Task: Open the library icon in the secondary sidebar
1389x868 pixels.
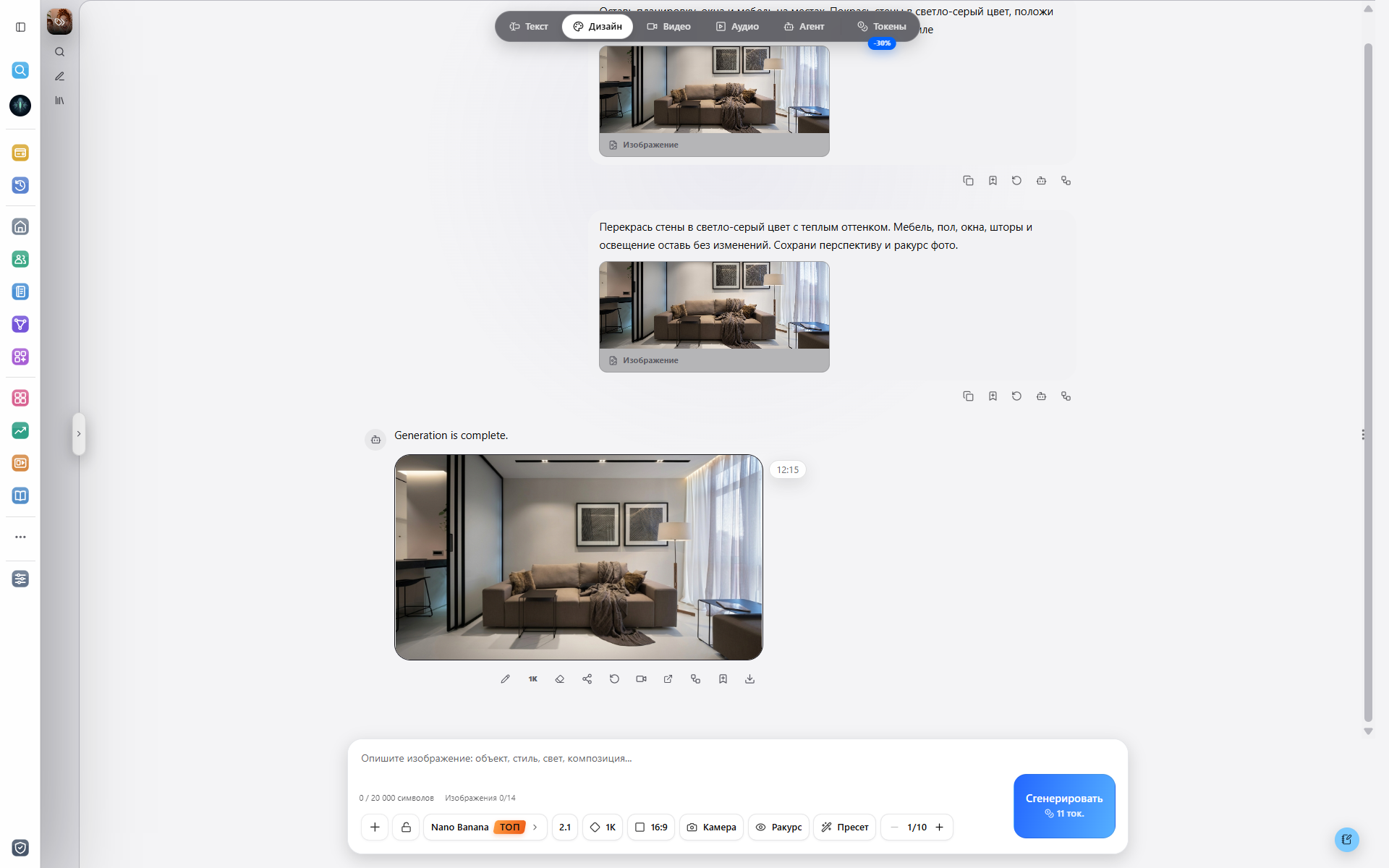Action: pyautogui.click(x=59, y=101)
